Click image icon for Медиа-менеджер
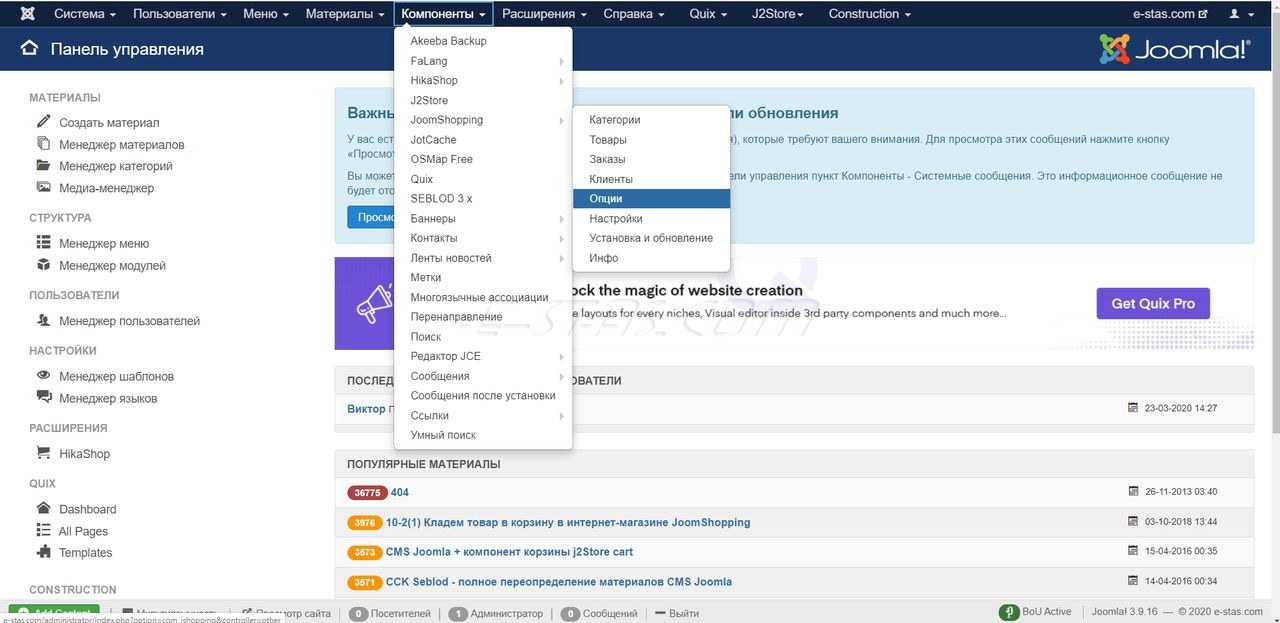 (x=44, y=187)
